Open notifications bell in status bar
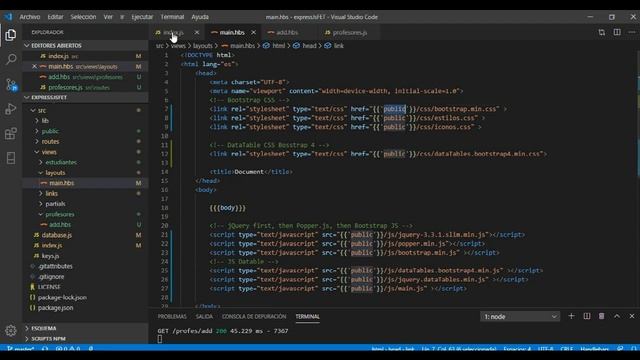 634,349
